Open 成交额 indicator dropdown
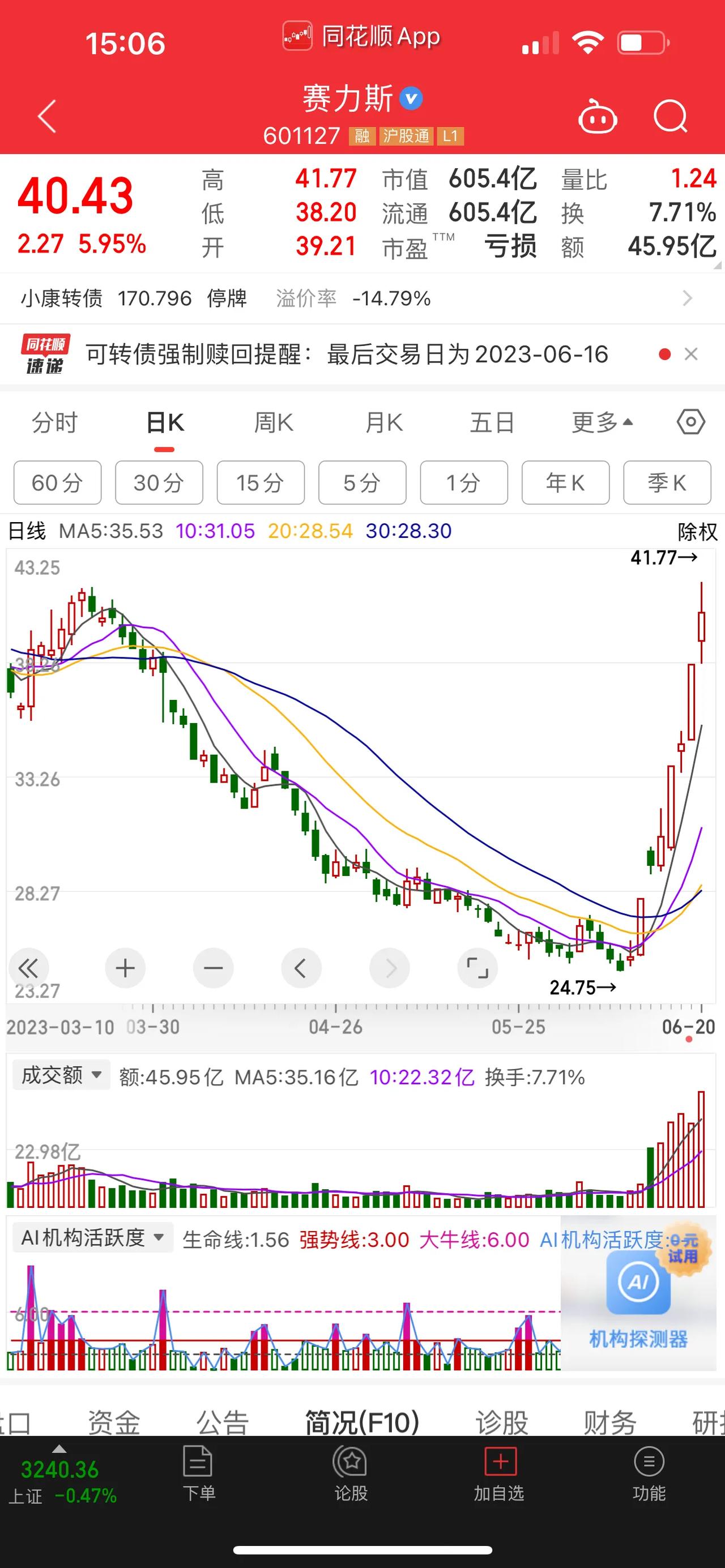Screen dimensions: 725x1568 click(62, 1075)
